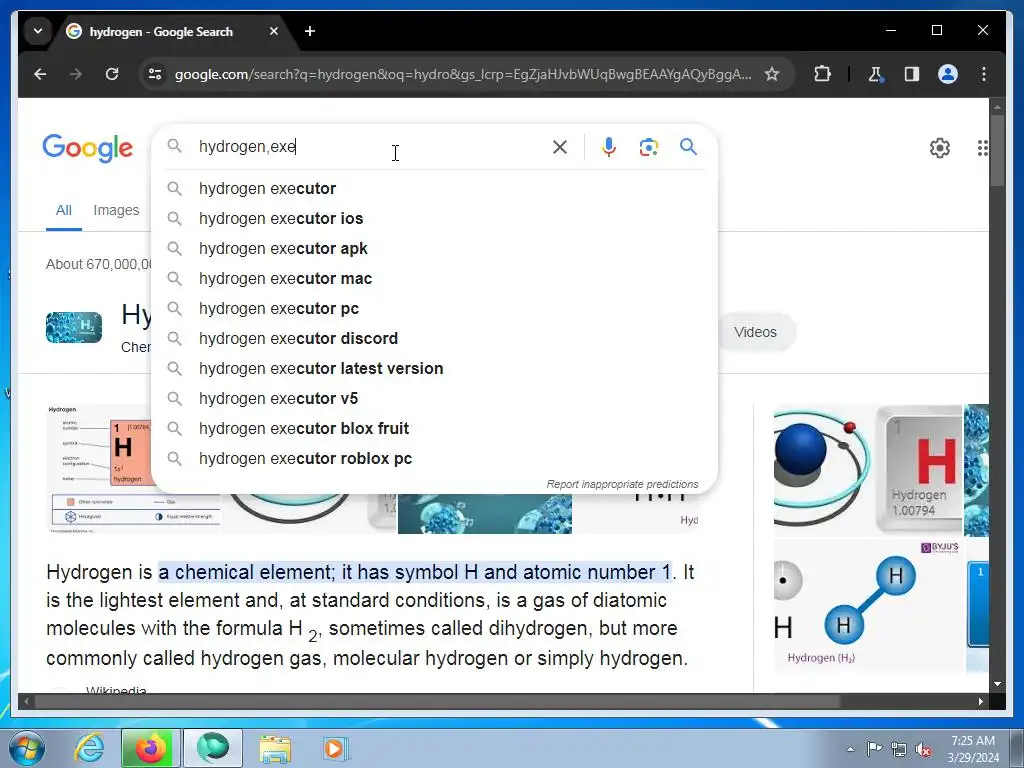Show hidden system tray icons
Viewport: 1024px width, 768px height.
(850, 749)
